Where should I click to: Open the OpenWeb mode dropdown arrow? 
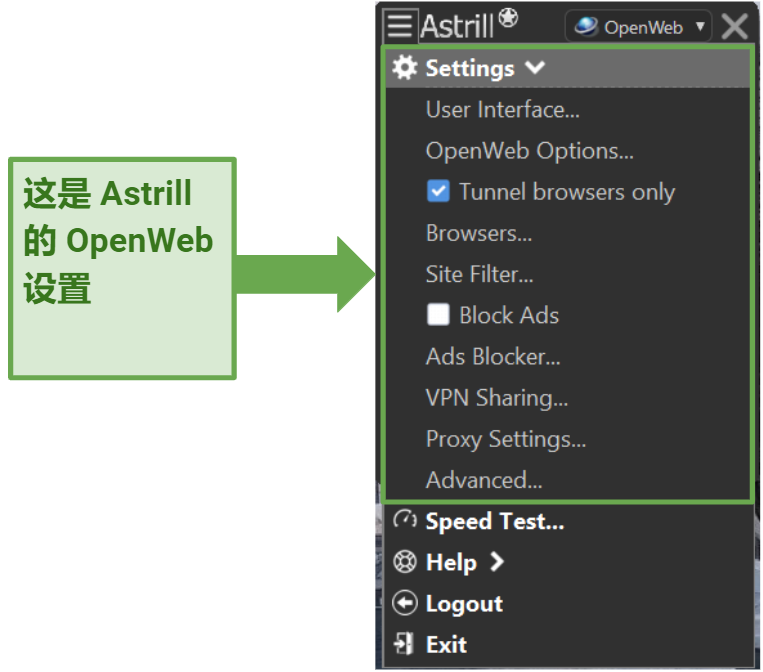[700, 26]
